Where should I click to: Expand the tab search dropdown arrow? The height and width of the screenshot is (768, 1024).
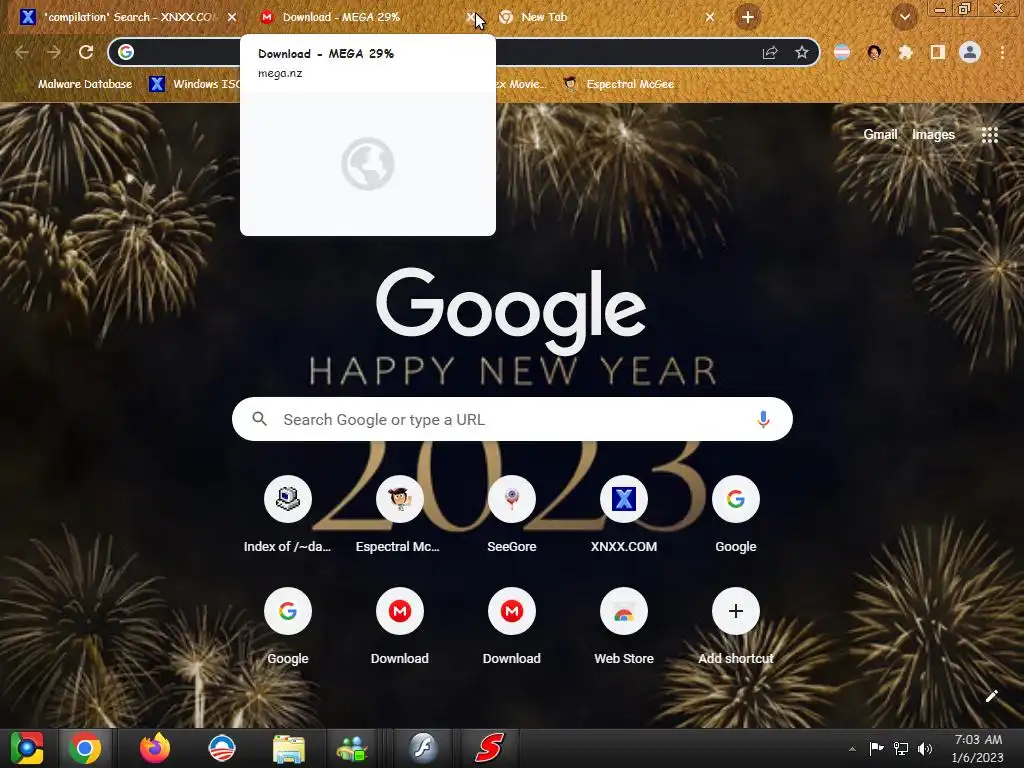point(905,17)
